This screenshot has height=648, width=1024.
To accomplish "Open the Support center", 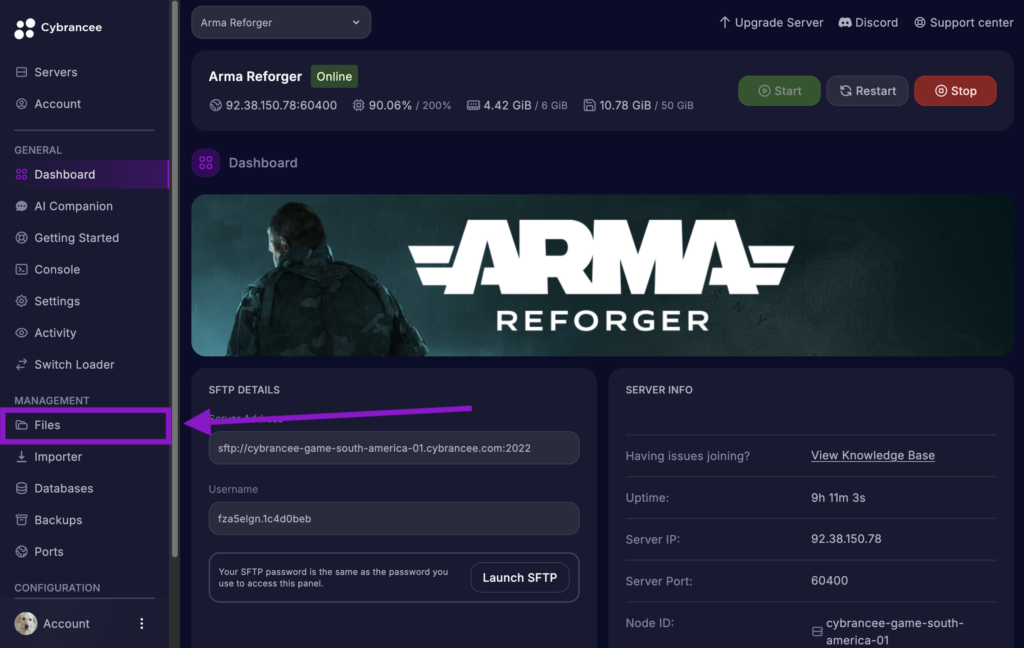I will [963, 23].
